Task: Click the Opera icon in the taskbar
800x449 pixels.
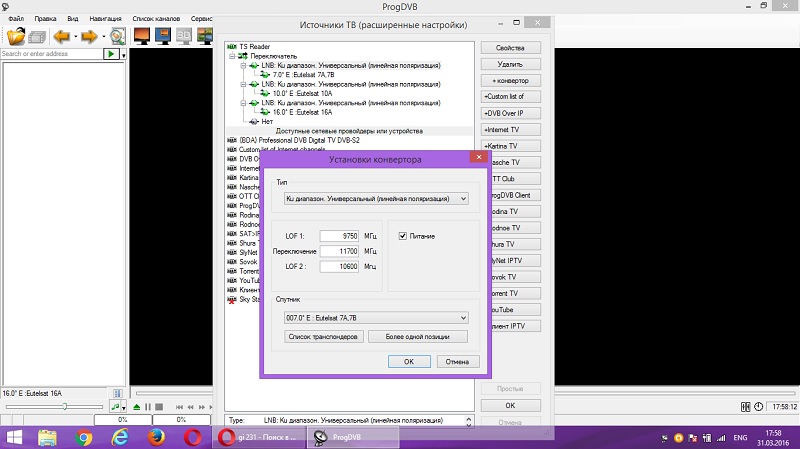Action: [x=194, y=437]
